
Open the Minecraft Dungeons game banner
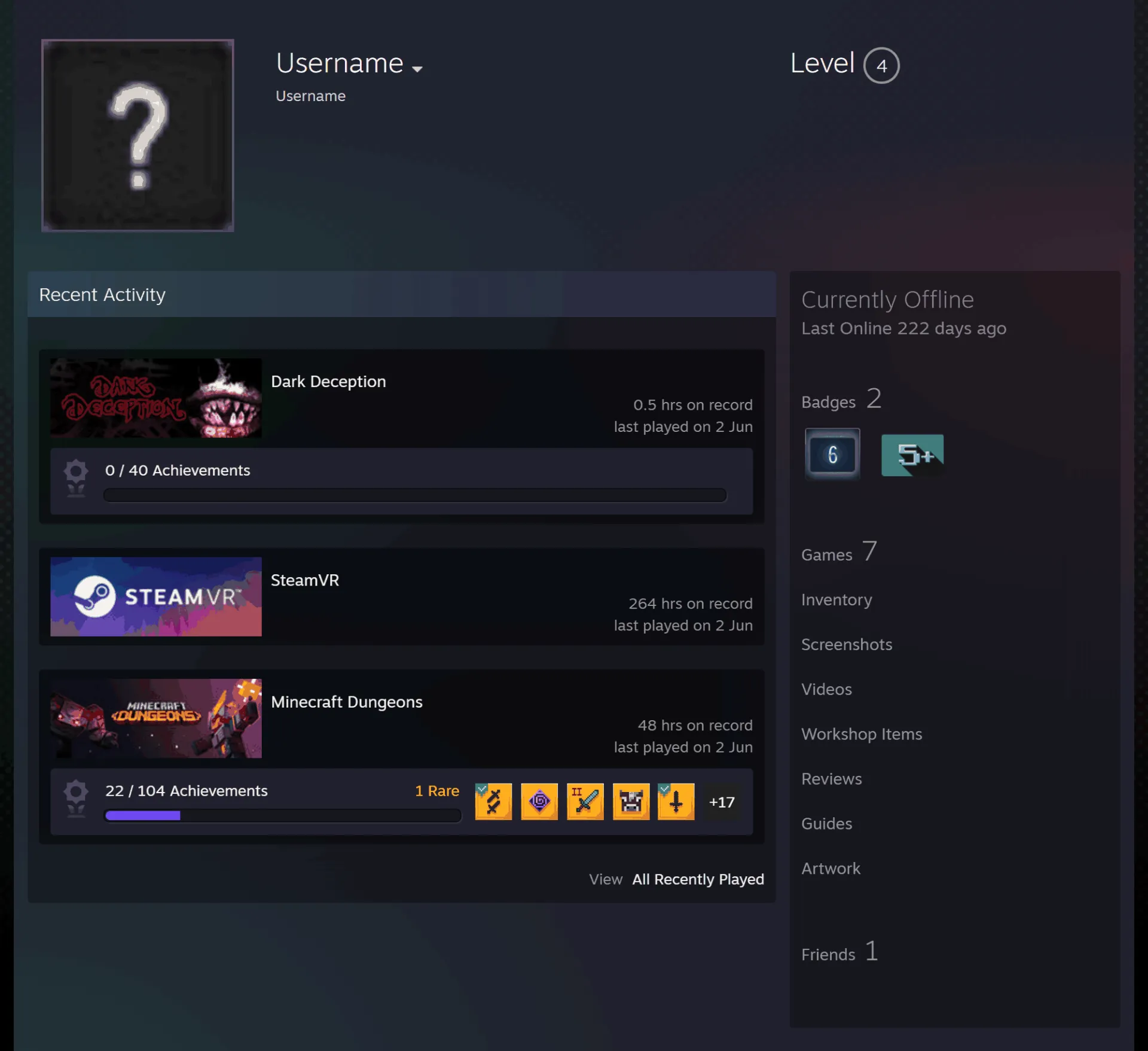coord(156,718)
